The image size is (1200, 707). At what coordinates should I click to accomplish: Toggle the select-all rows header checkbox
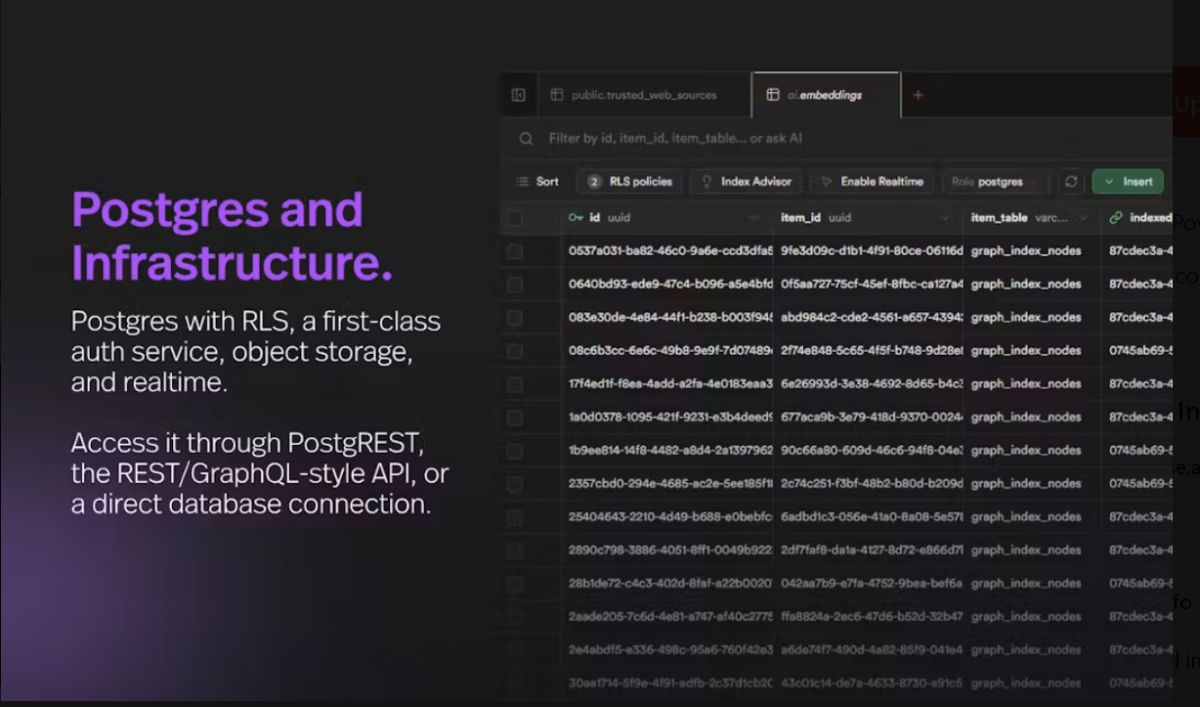[x=515, y=218]
